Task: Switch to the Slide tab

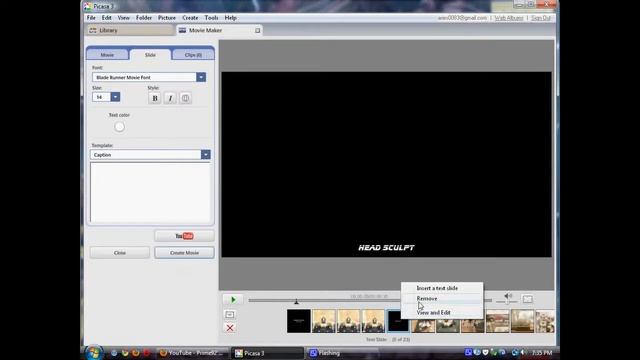Action: click(150, 55)
